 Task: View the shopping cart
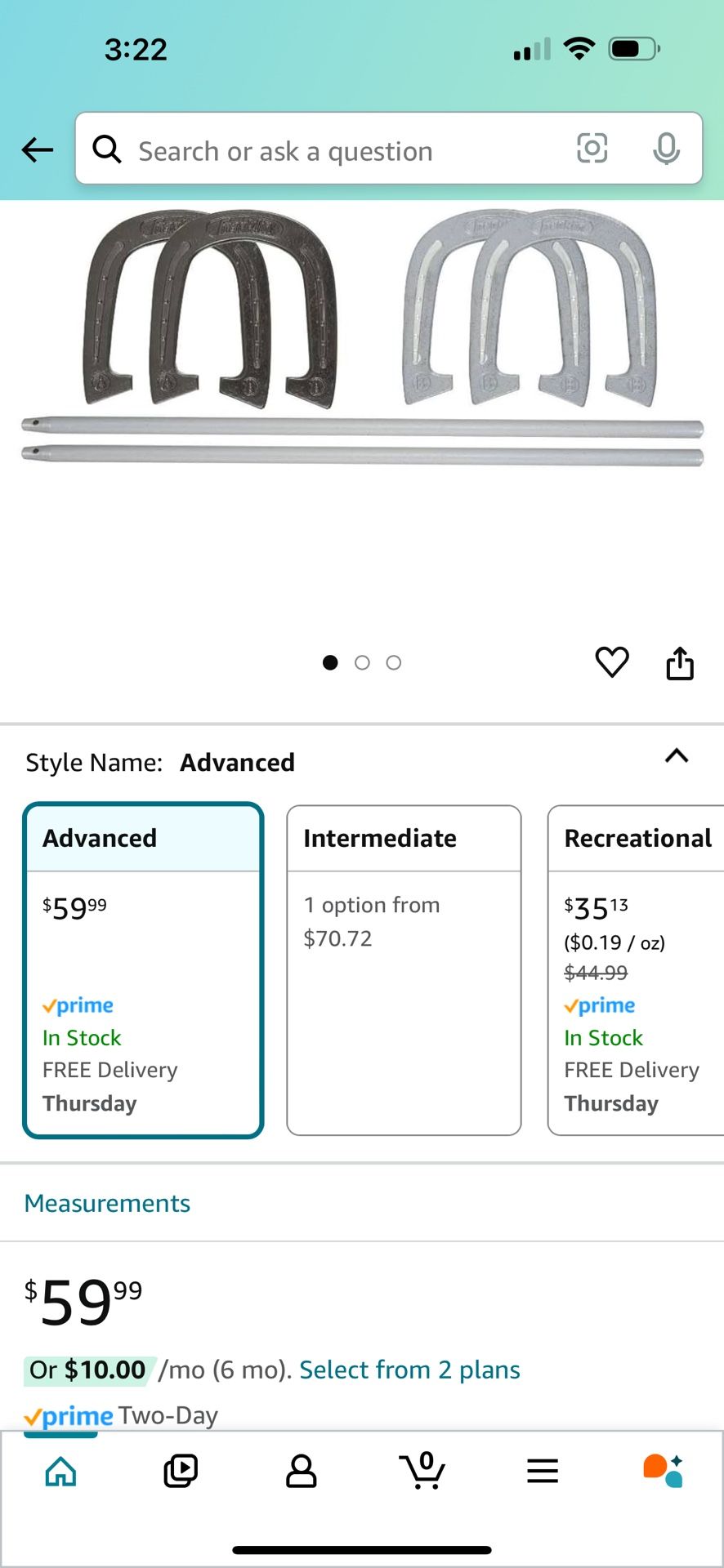coord(422,1472)
